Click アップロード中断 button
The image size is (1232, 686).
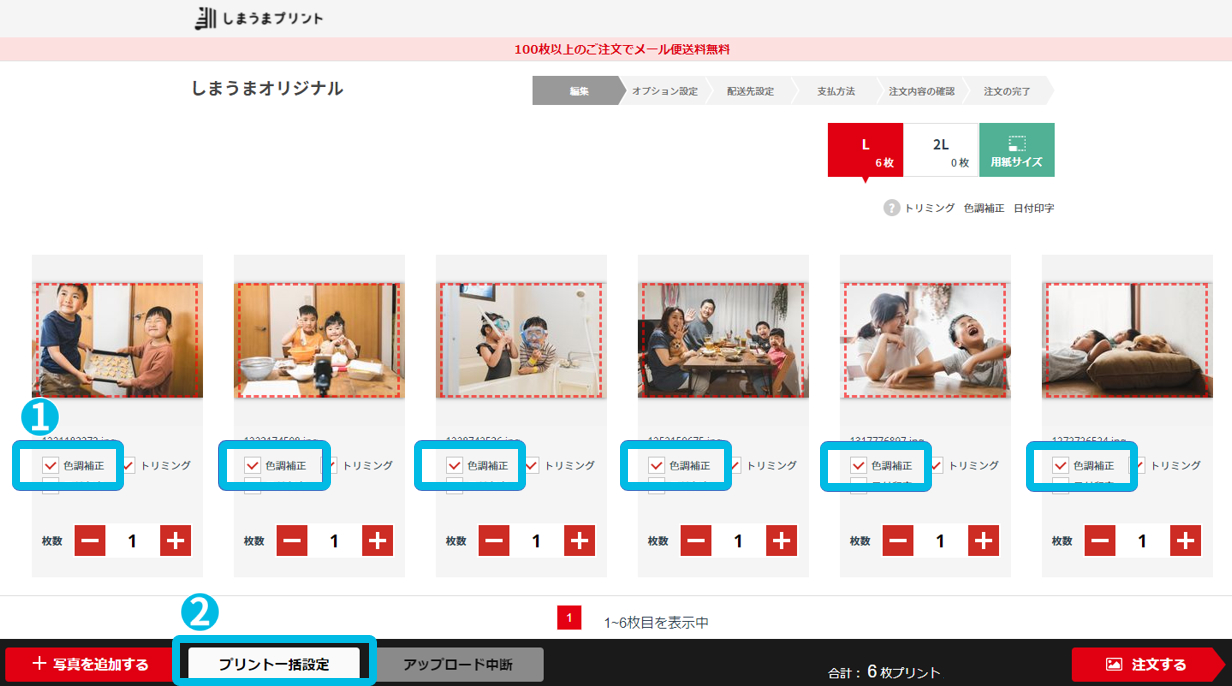[x=458, y=664]
